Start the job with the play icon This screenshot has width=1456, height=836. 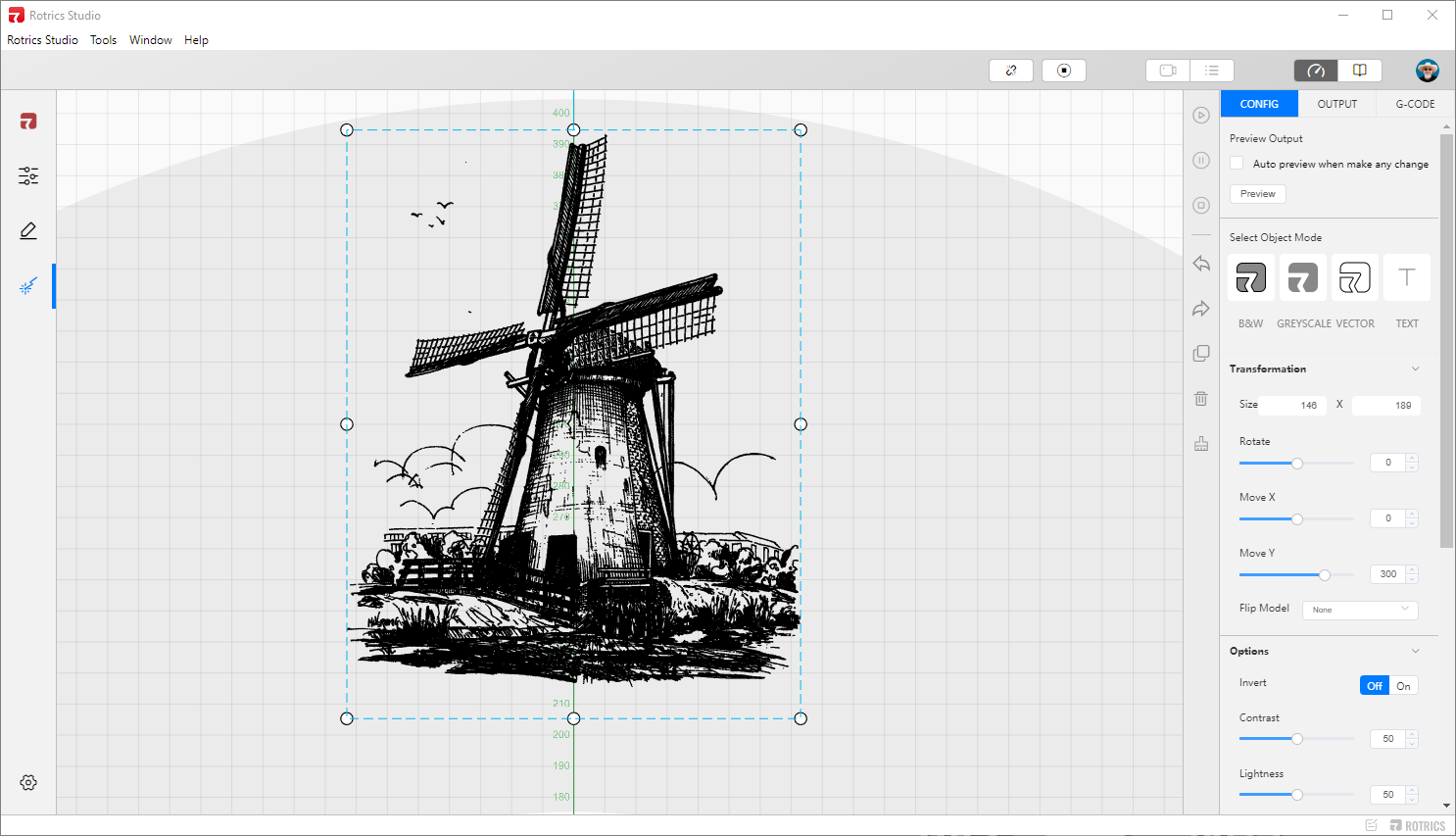1201,116
